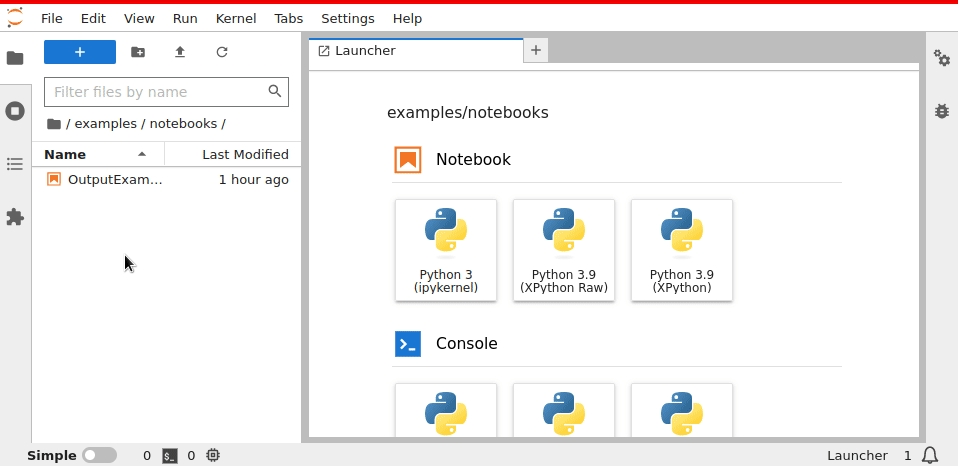Focus the Filter files by name field

166,92
